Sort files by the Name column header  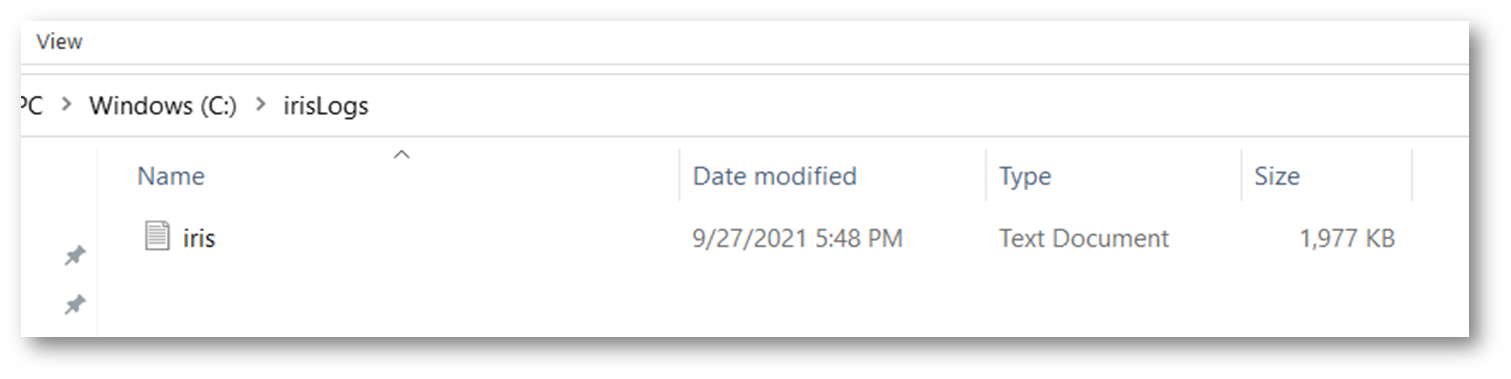click(171, 177)
